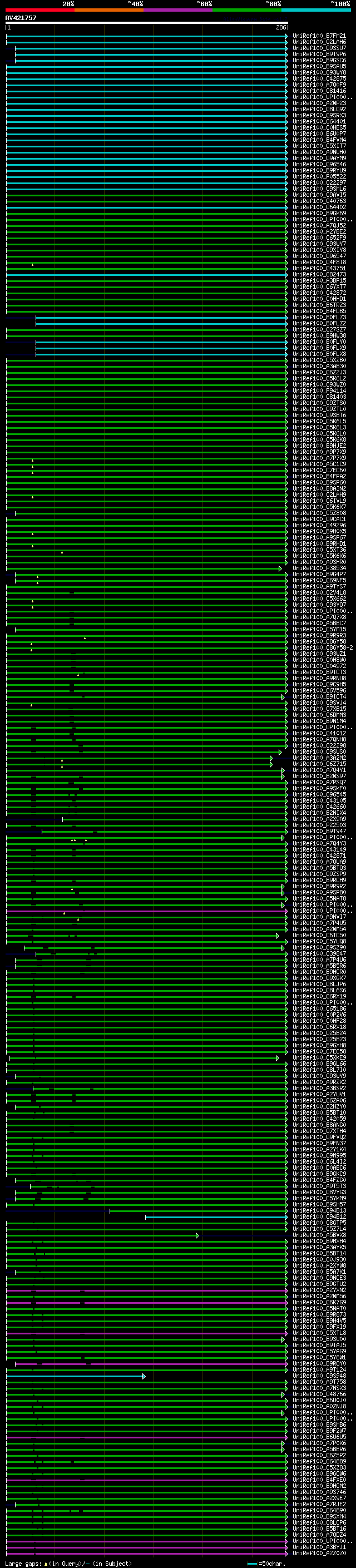Click hit label UniRef100_P05522
Image resolution: width=356 pixels, height=1568 pixels.
[319, 176]
